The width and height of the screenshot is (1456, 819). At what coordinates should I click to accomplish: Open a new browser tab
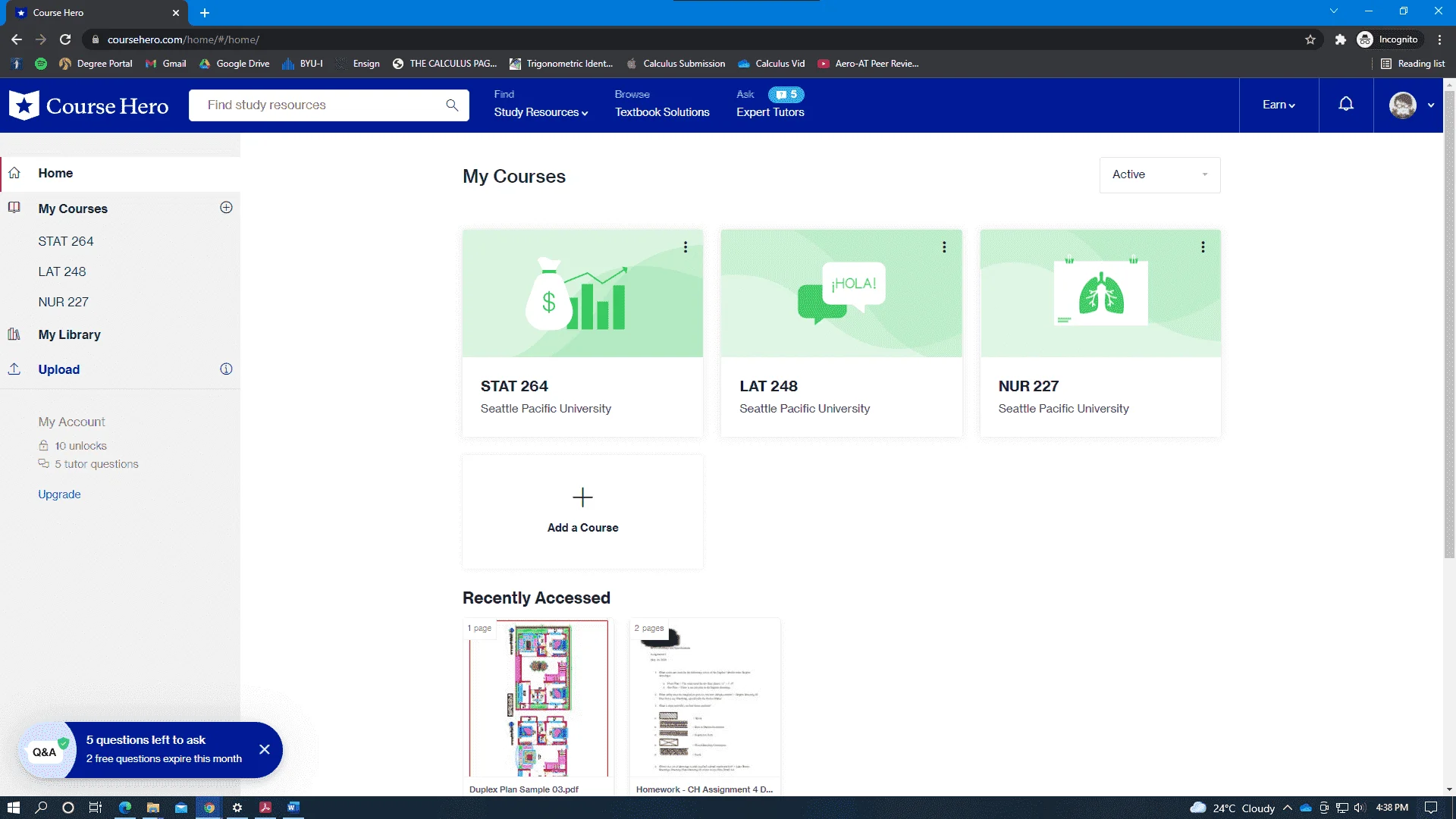click(205, 13)
